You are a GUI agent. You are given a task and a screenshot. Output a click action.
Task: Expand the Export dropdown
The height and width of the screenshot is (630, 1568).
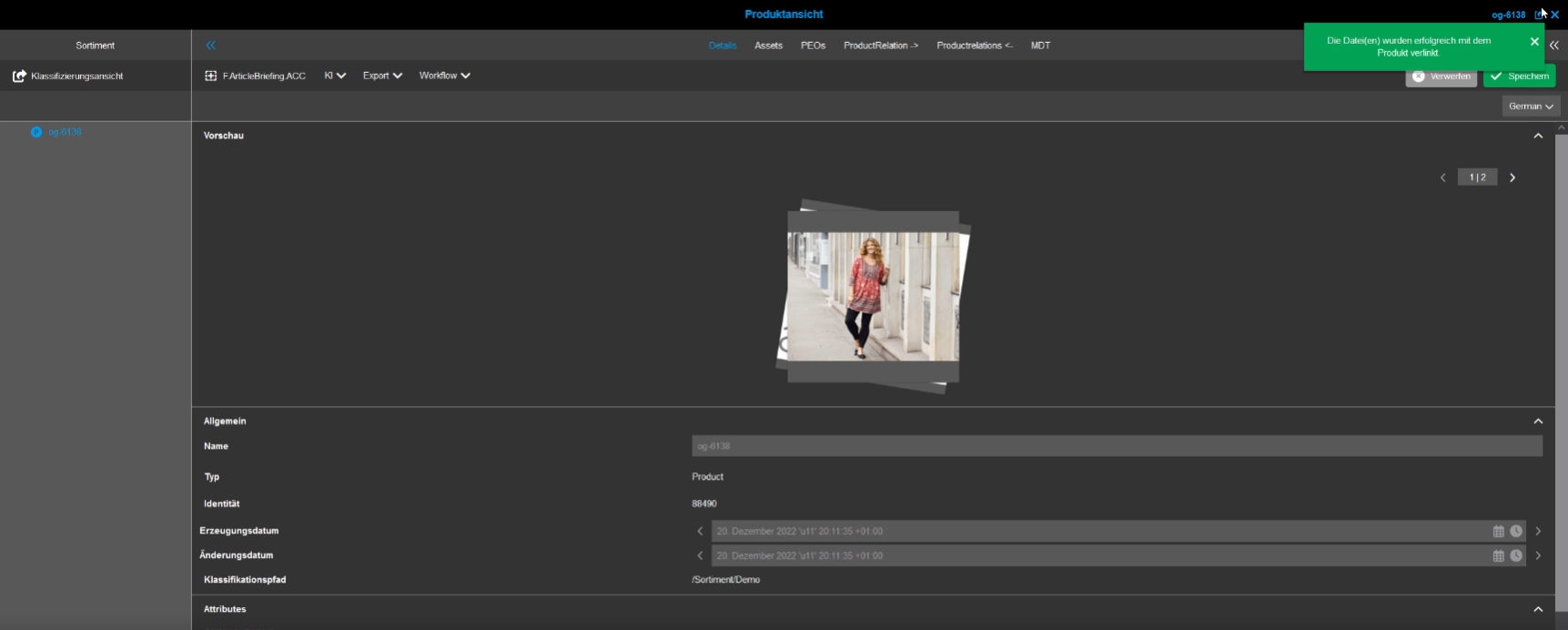pyautogui.click(x=382, y=76)
